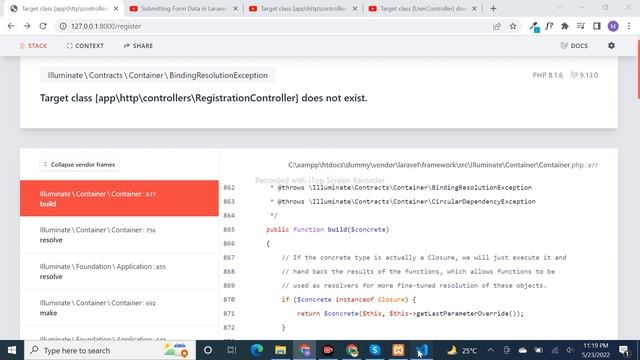View site information icon in address bar
Screen dimensions: 640x360
pyautogui.click(x=63, y=26)
